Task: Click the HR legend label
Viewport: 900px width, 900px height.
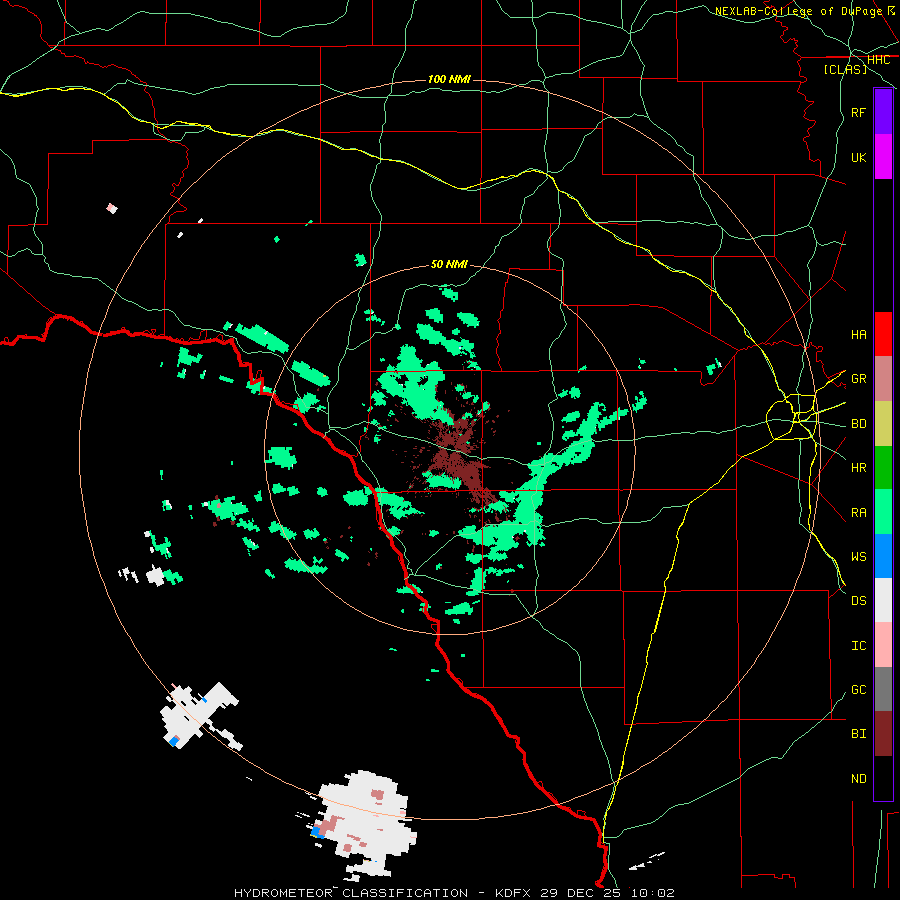Action: tap(858, 468)
